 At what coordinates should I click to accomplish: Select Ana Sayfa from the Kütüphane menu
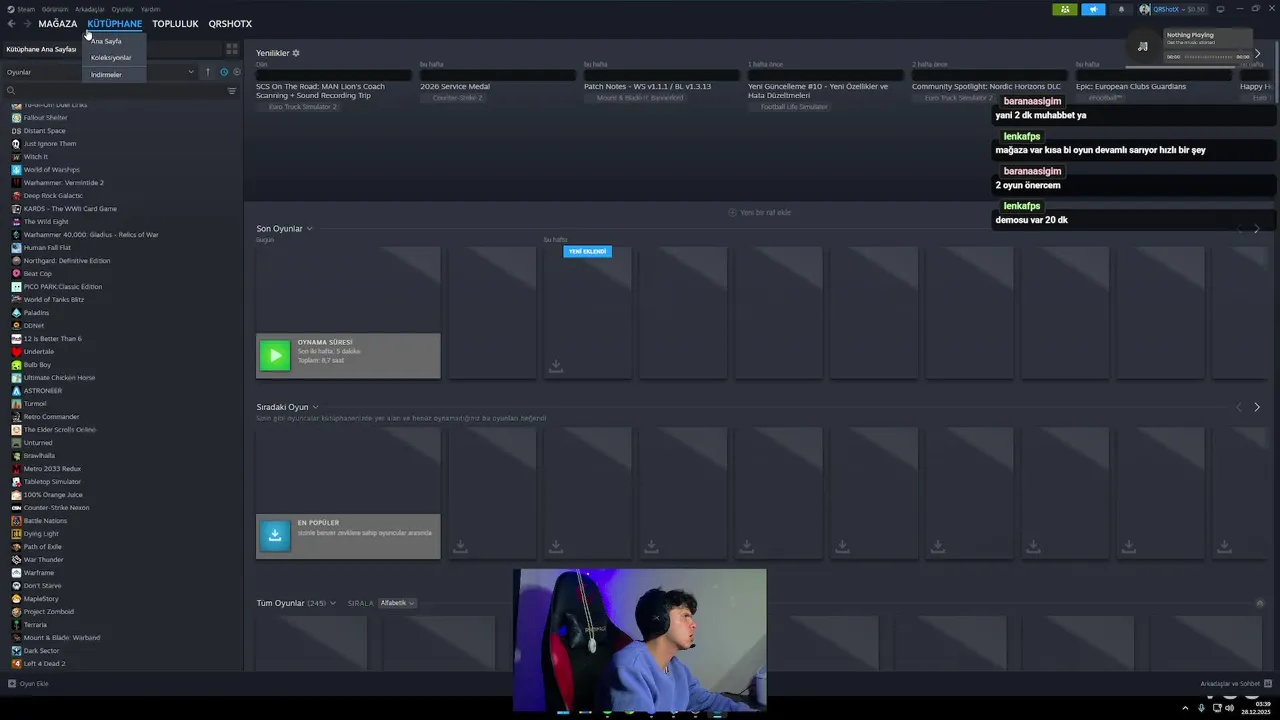pyautogui.click(x=106, y=41)
